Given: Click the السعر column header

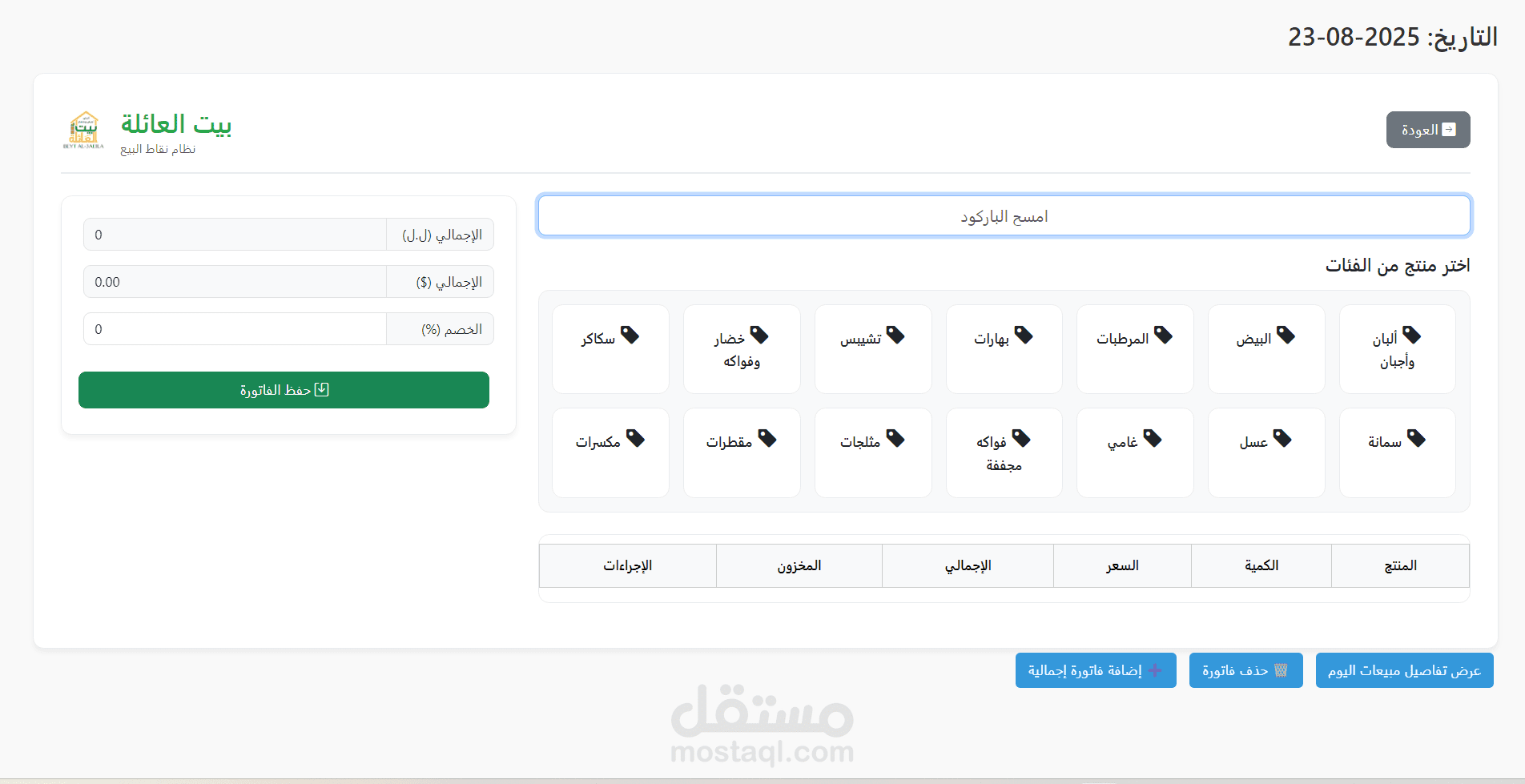Looking at the screenshot, I should (1122, 565).
